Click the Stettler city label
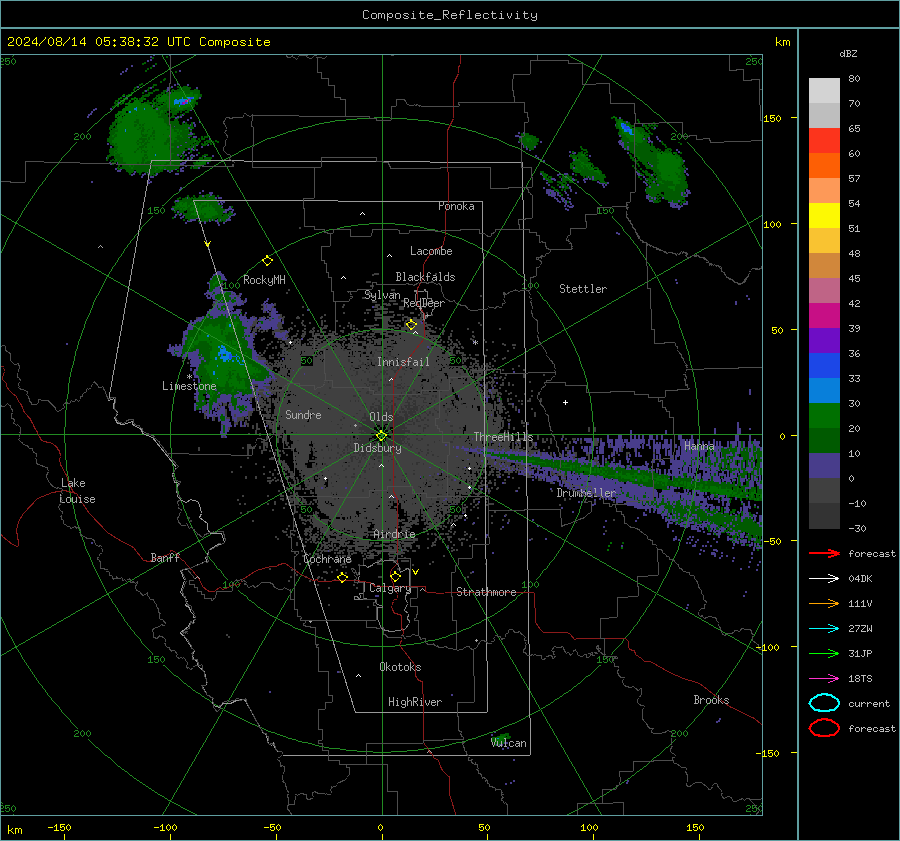This screenshot has height=841, width=900. click(583, 289)
